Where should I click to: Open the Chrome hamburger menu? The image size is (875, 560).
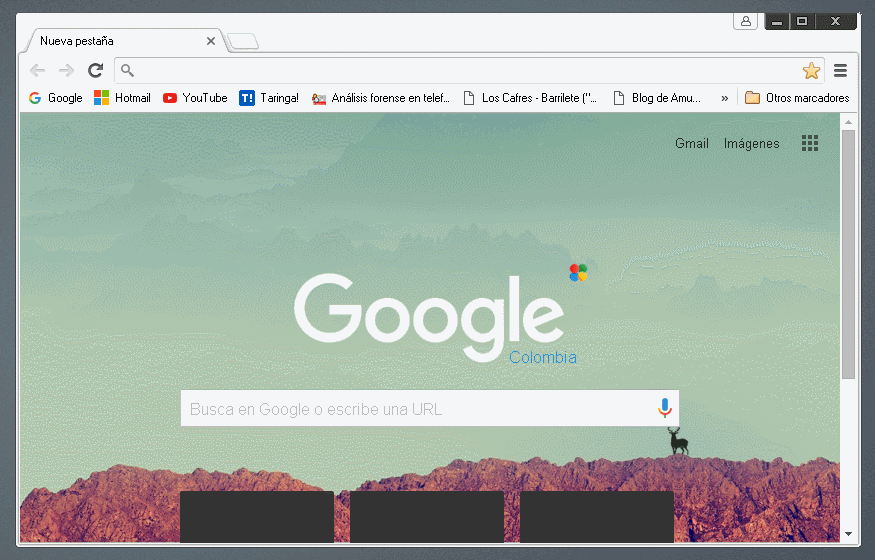click(x=840, y=70)
